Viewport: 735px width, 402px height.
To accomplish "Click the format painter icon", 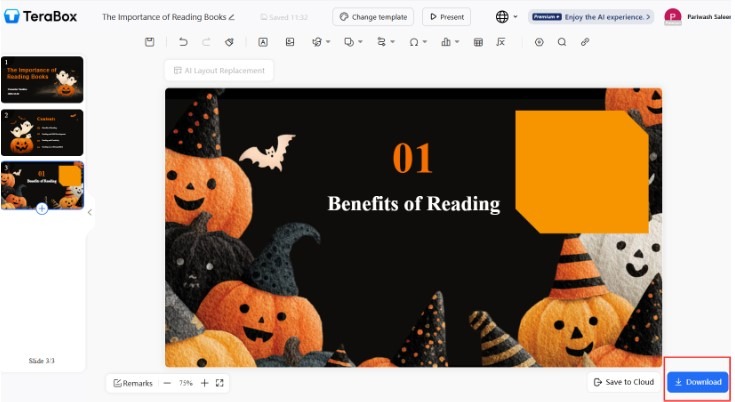I will (x=229, y=42).
